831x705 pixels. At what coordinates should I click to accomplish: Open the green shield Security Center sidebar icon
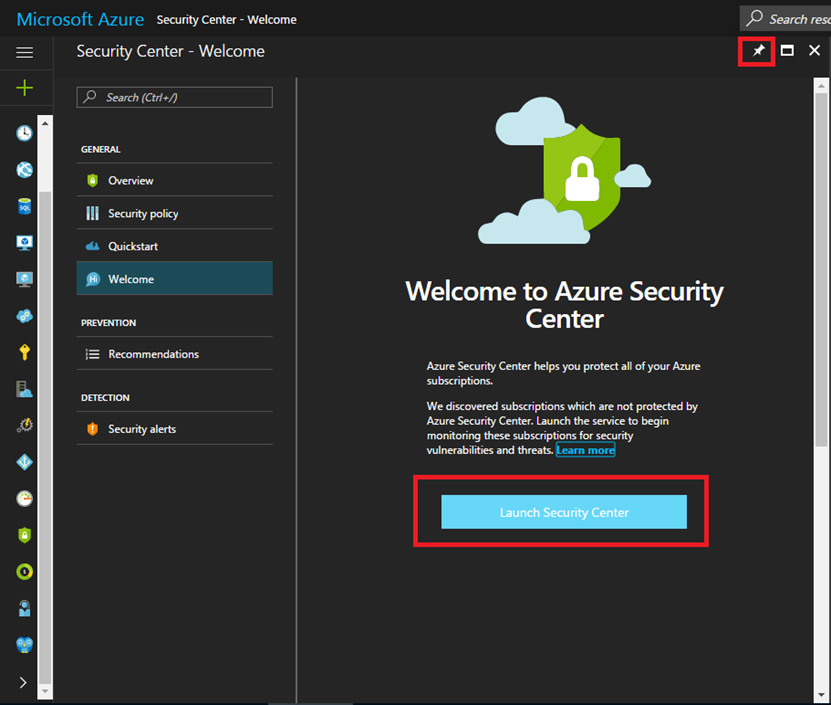24,535
